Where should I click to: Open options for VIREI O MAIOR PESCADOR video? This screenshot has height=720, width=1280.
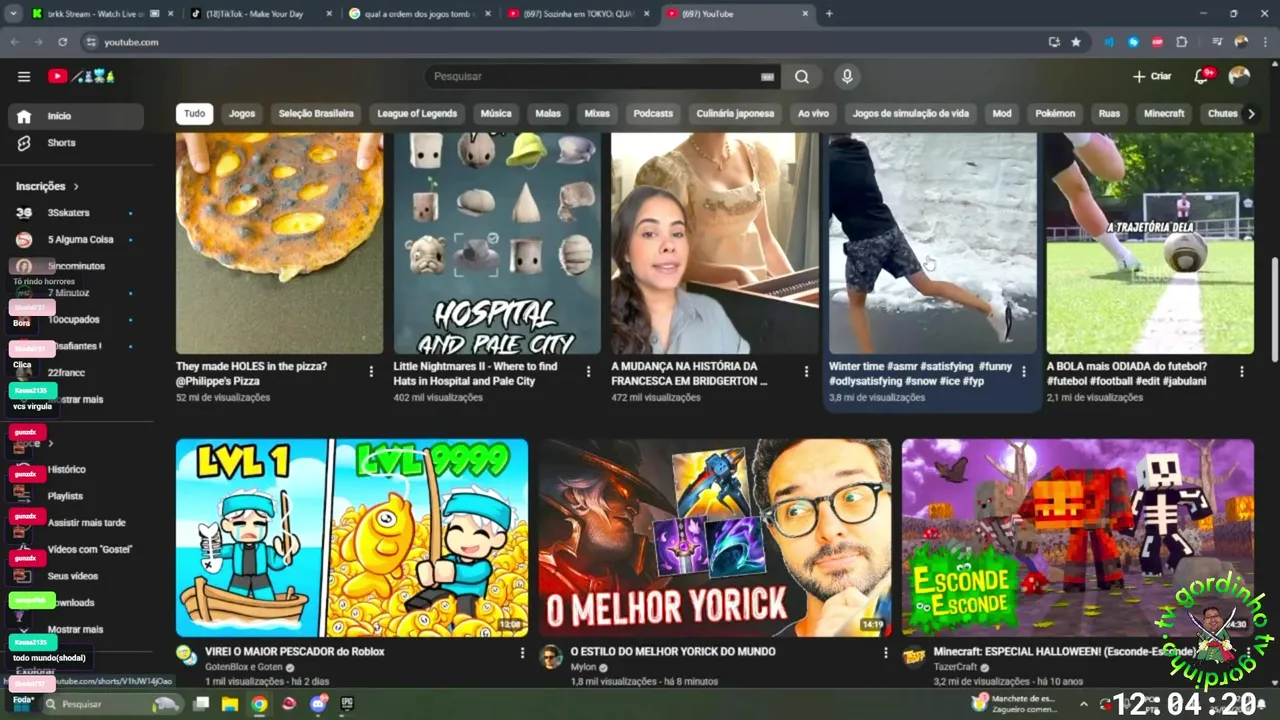tap(522, 652)
